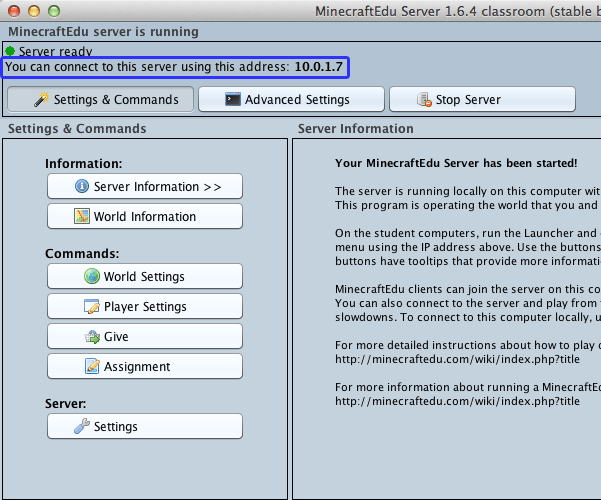Click the terminal icon on Advanced Settings
The width and height of the screenshot is (601, 500).
[233, 99]
